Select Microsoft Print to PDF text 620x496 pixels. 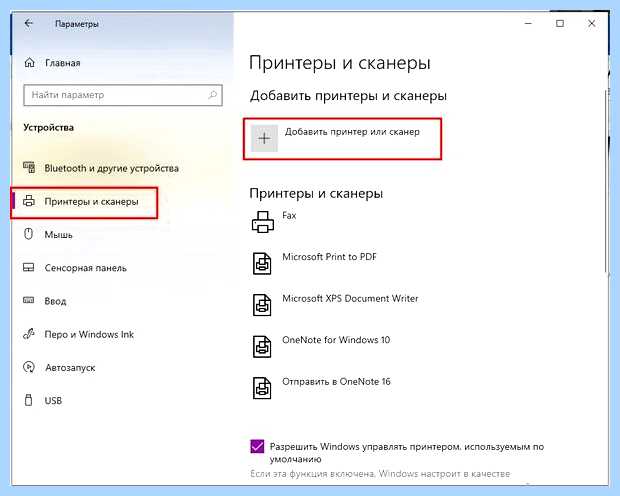point(329,257)
